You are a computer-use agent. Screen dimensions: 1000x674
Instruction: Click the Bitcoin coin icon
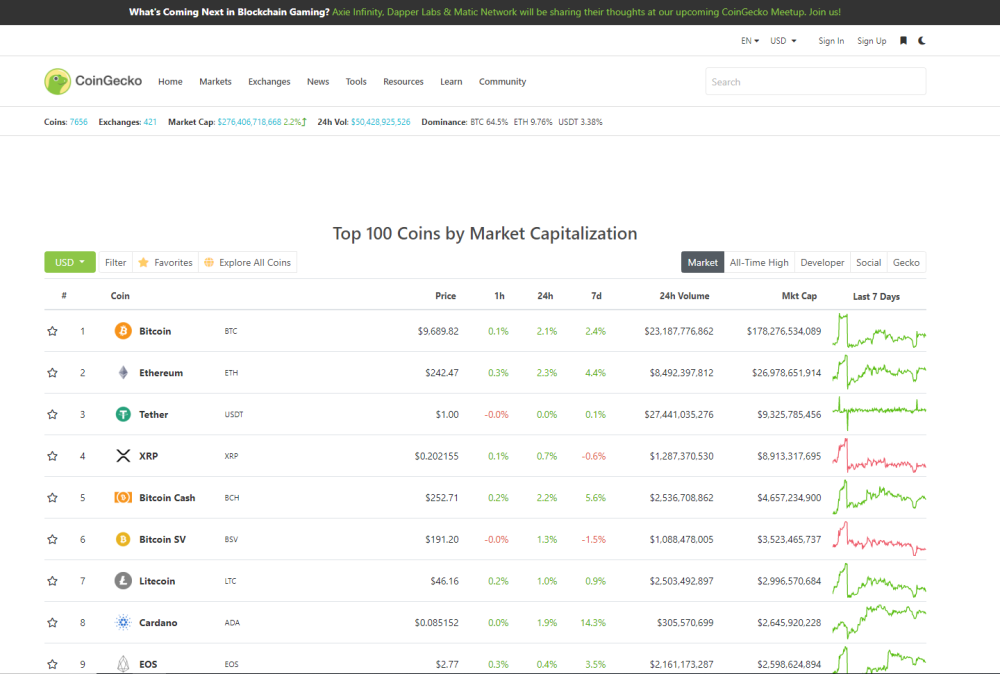point(123,331)
